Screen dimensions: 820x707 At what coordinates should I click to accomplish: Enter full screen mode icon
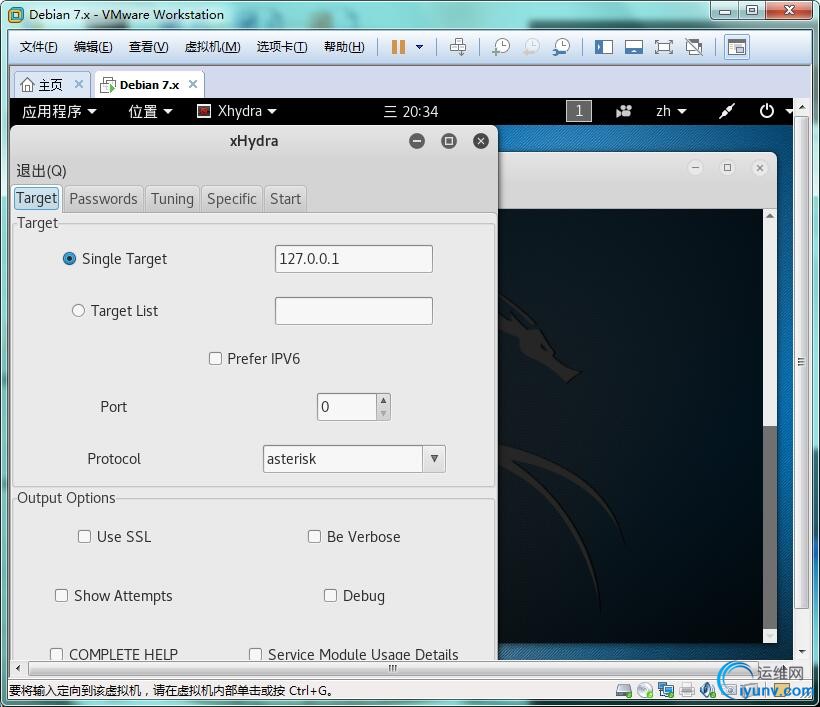pos(664,47)
